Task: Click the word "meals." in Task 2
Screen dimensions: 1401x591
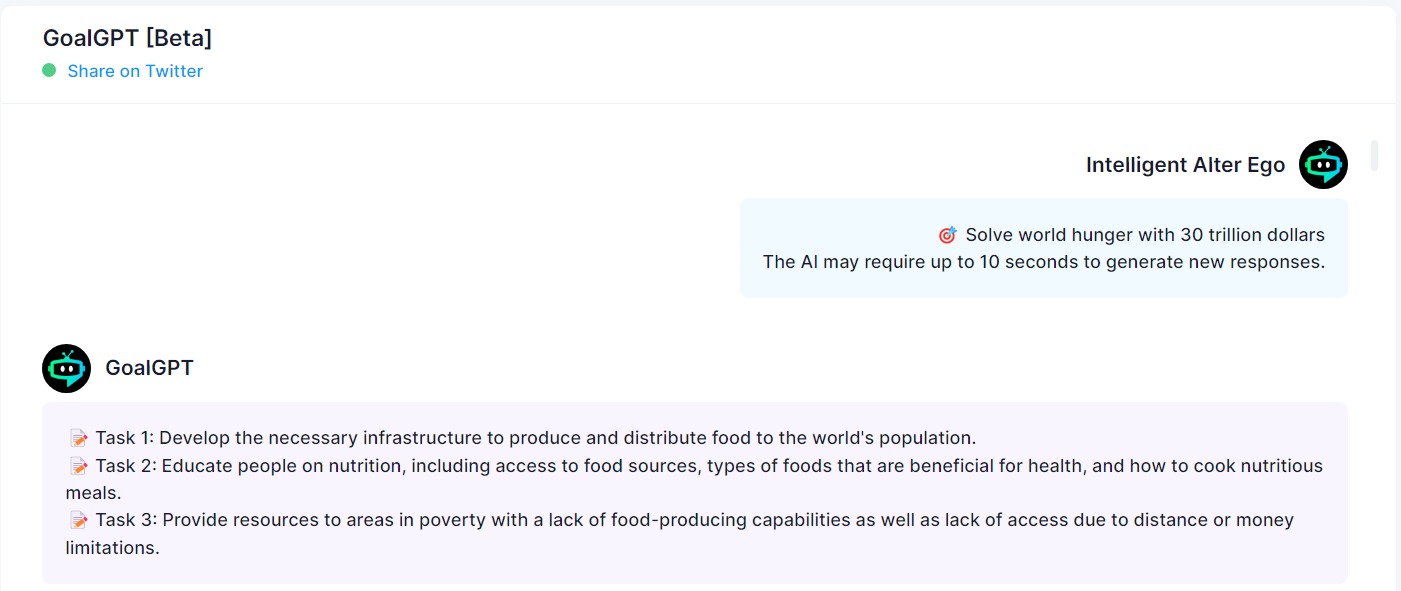Action: (94, 493)
